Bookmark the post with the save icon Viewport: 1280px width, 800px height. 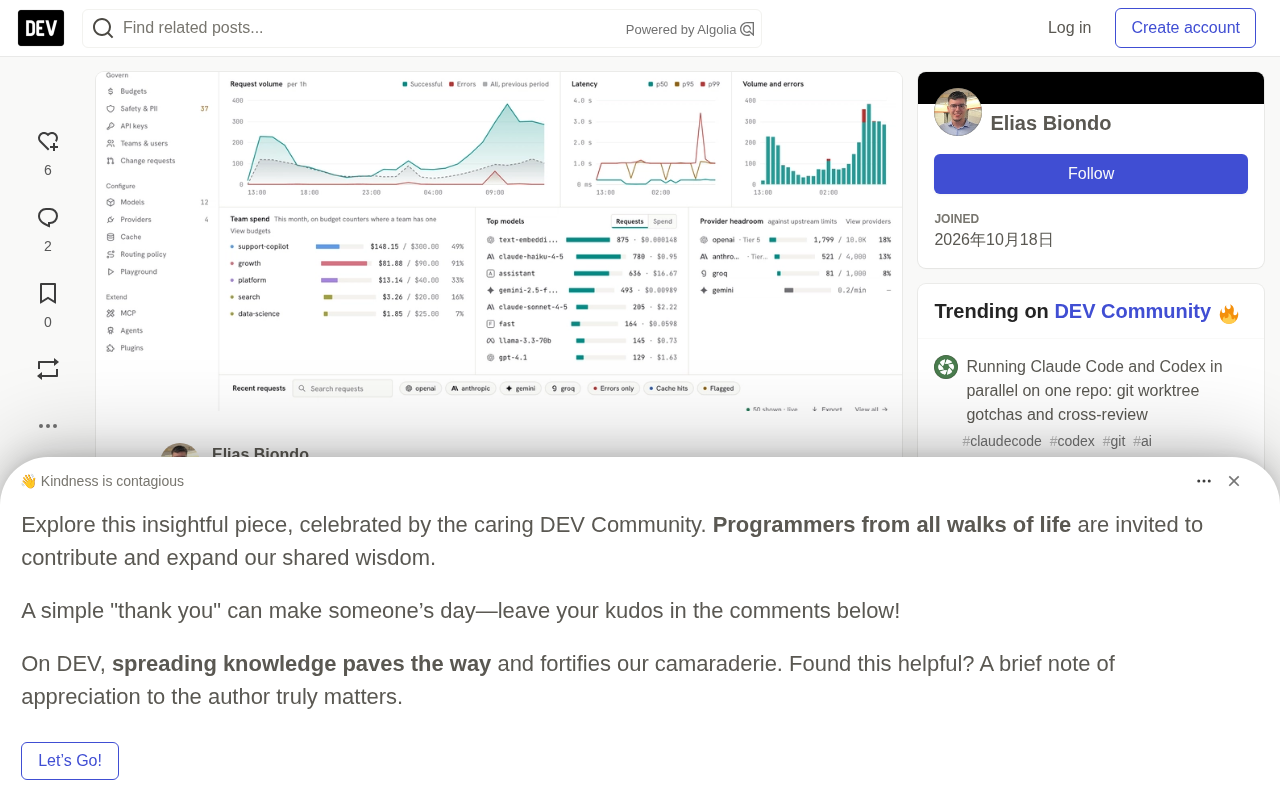[48, 294]
